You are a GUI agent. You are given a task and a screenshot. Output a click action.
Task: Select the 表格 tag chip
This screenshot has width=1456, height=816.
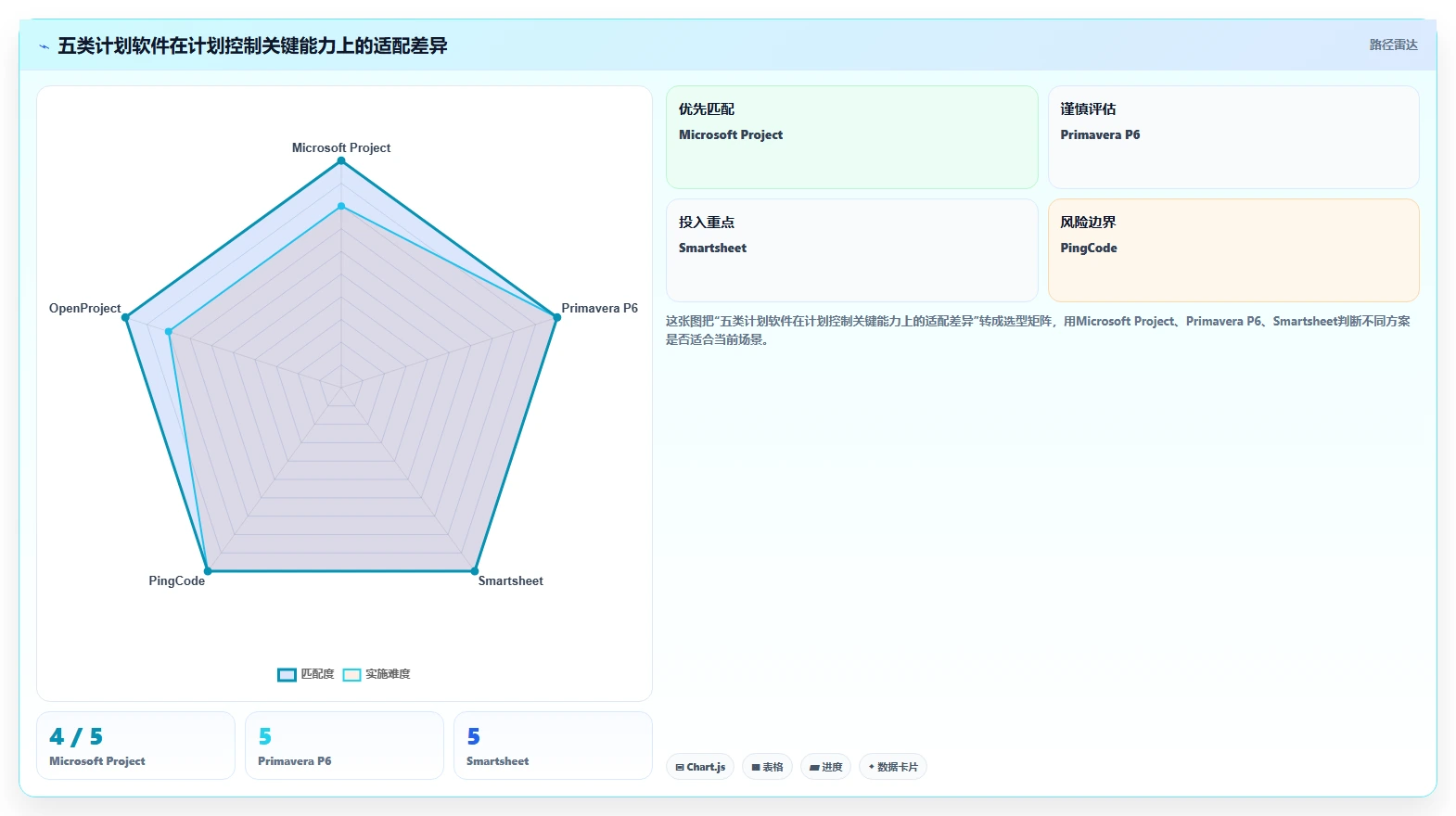(767, 767)
